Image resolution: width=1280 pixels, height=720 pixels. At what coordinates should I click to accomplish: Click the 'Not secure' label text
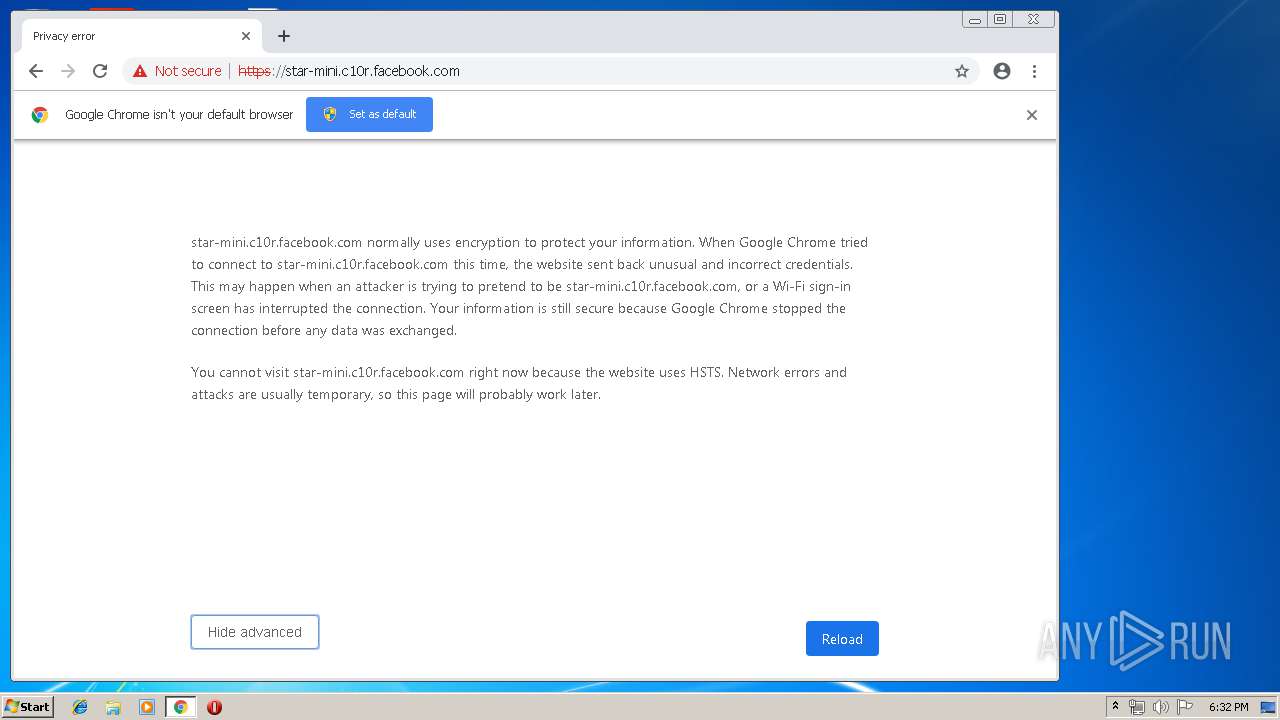click(x=188, y=71)
